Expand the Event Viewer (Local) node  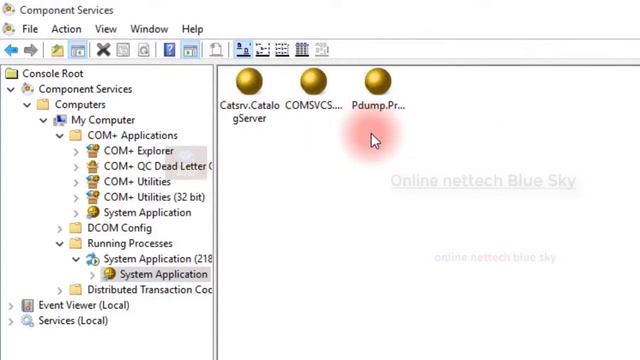[11, 306]
